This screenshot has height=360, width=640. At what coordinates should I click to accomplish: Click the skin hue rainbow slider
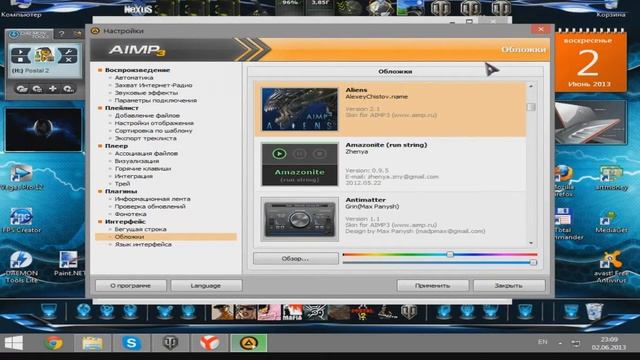440,254
